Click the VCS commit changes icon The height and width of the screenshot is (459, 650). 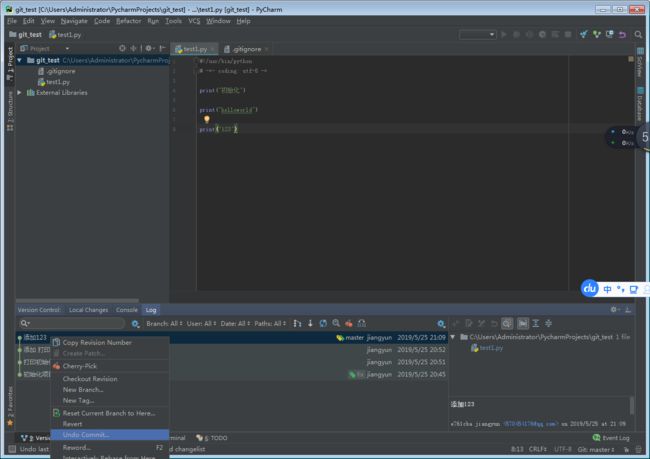click(x=597, y=34)
